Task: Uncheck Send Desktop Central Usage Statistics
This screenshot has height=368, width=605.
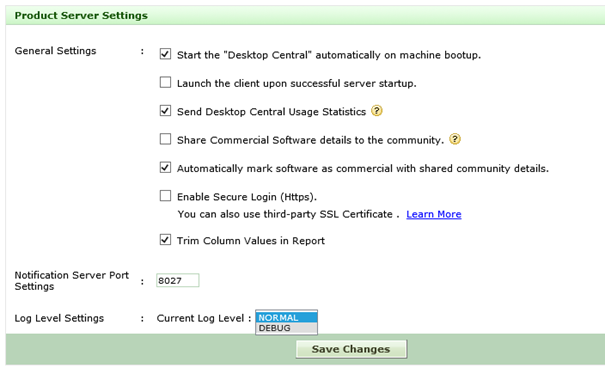Action: point(165,111)
